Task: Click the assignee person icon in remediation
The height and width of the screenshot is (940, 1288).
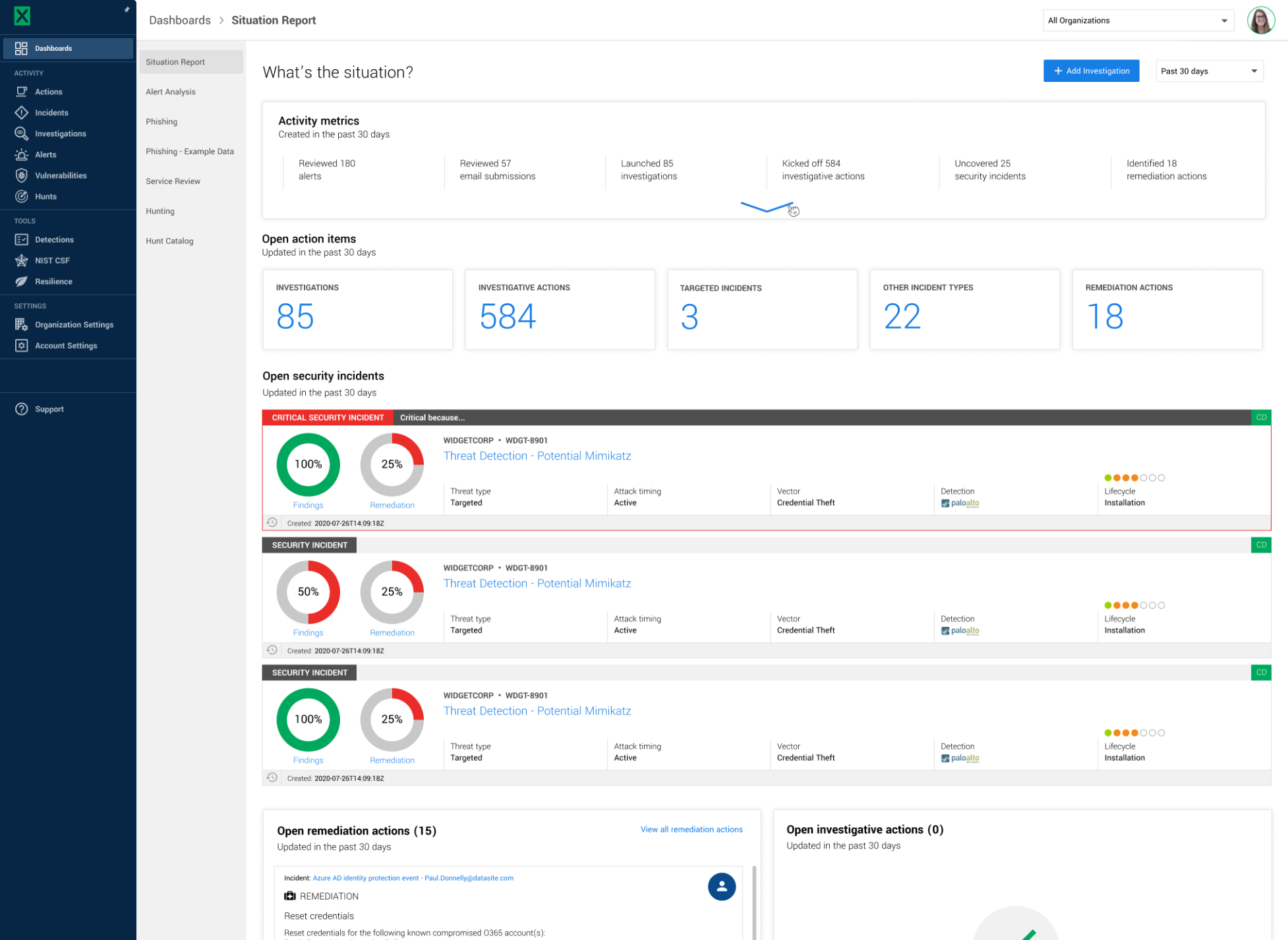Action: tap(721, 887)
